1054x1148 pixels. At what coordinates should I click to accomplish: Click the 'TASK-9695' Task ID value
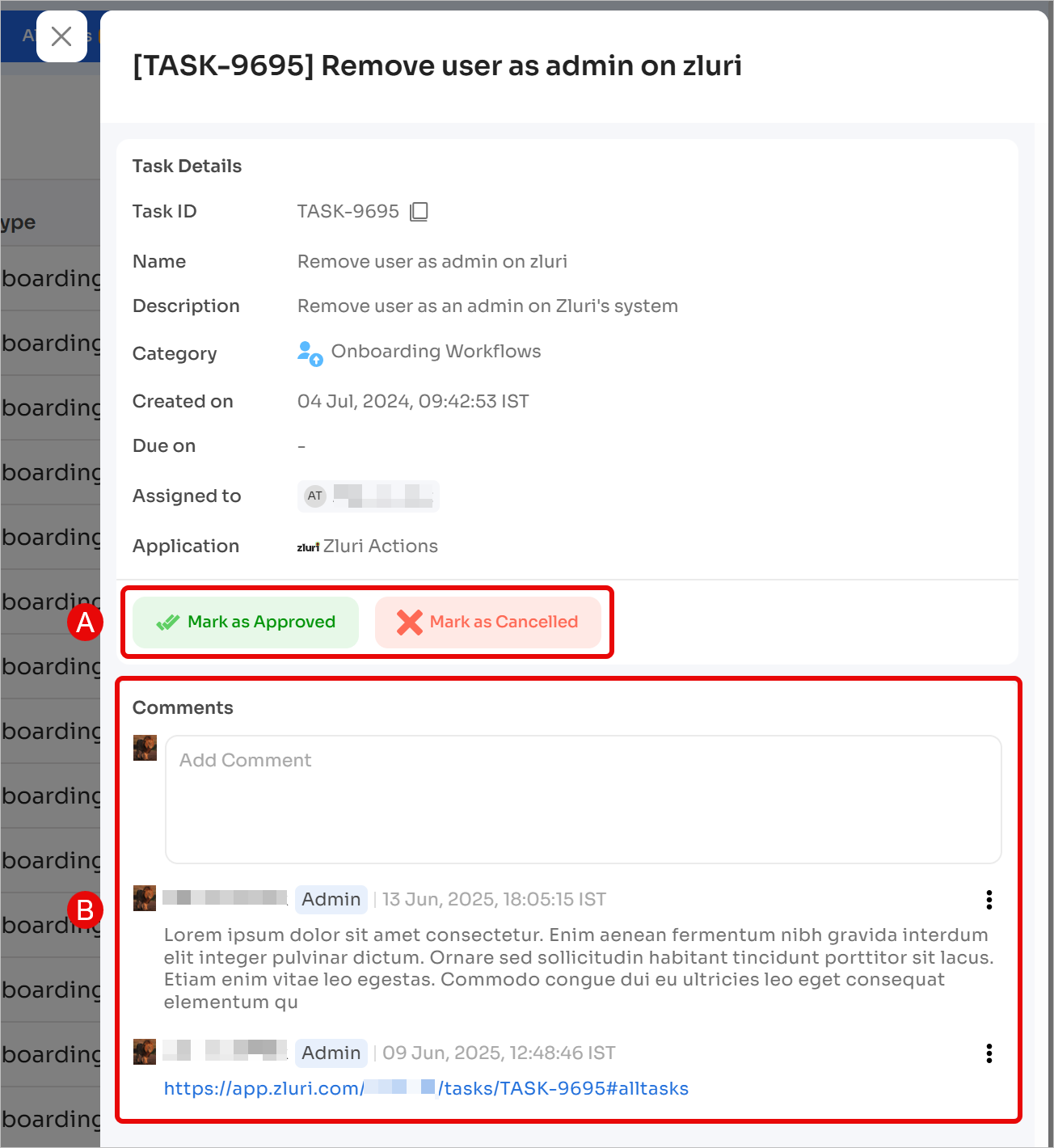[348, 211]
